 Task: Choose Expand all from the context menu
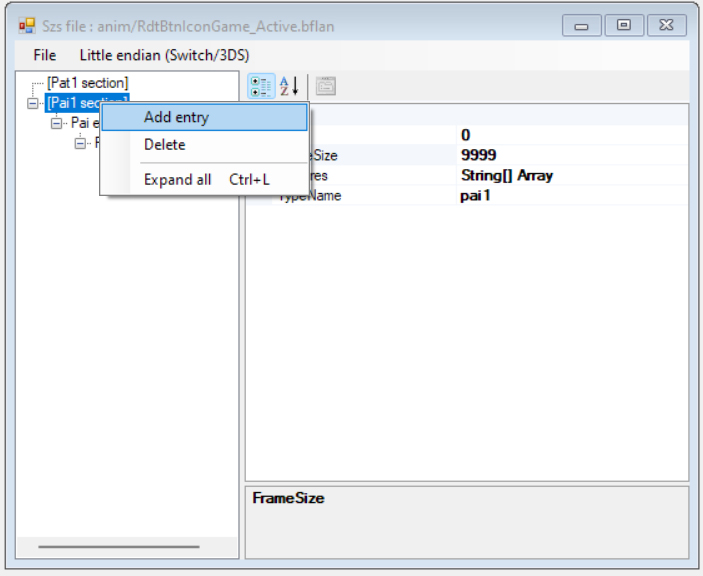204,180
